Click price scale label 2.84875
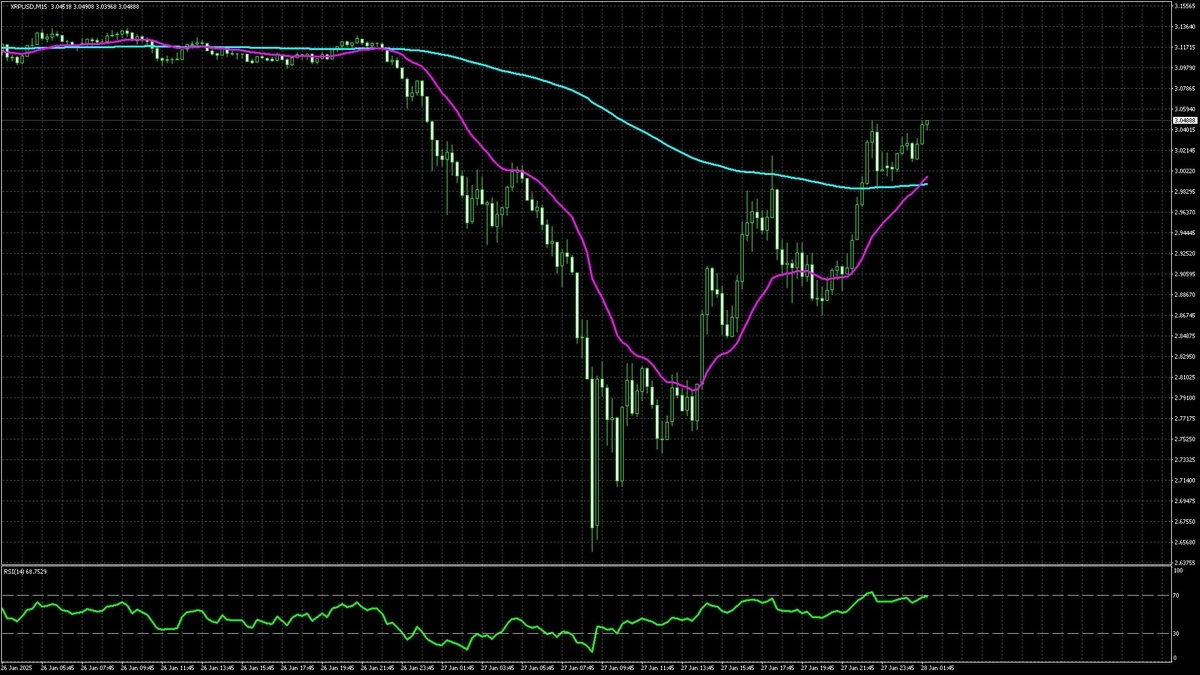 1184,336
